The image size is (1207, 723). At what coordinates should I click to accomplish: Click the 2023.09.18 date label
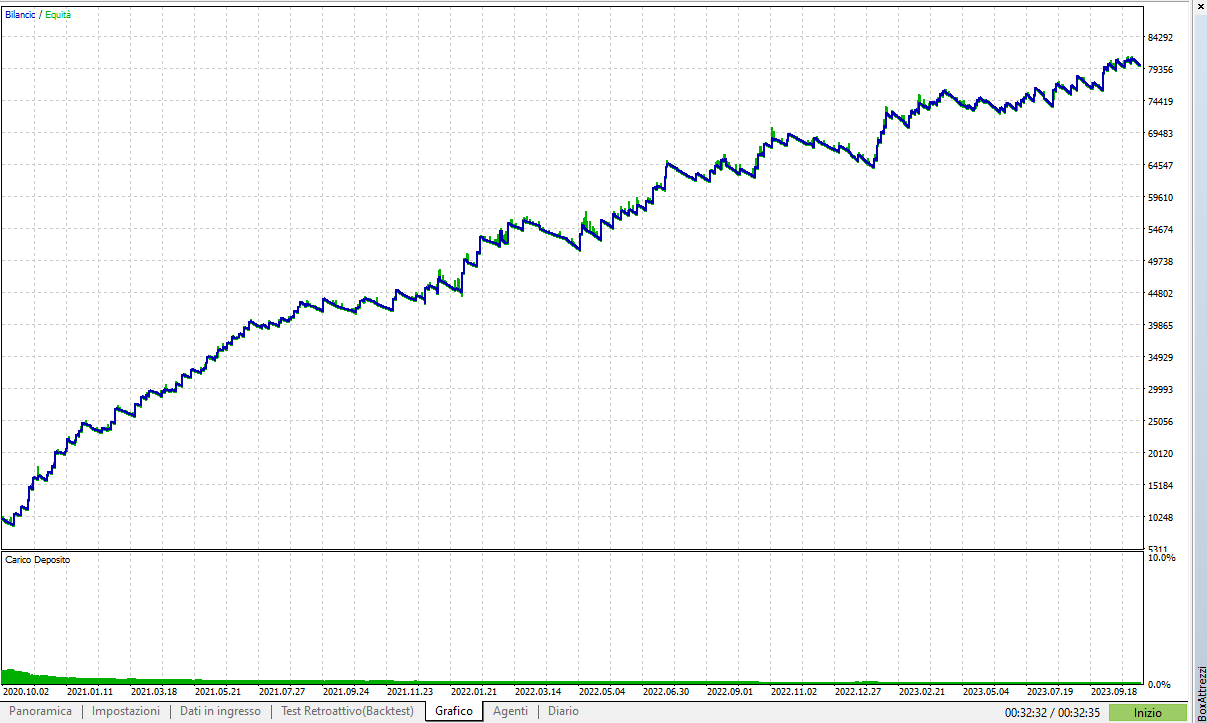click(x=1114, y=691)
